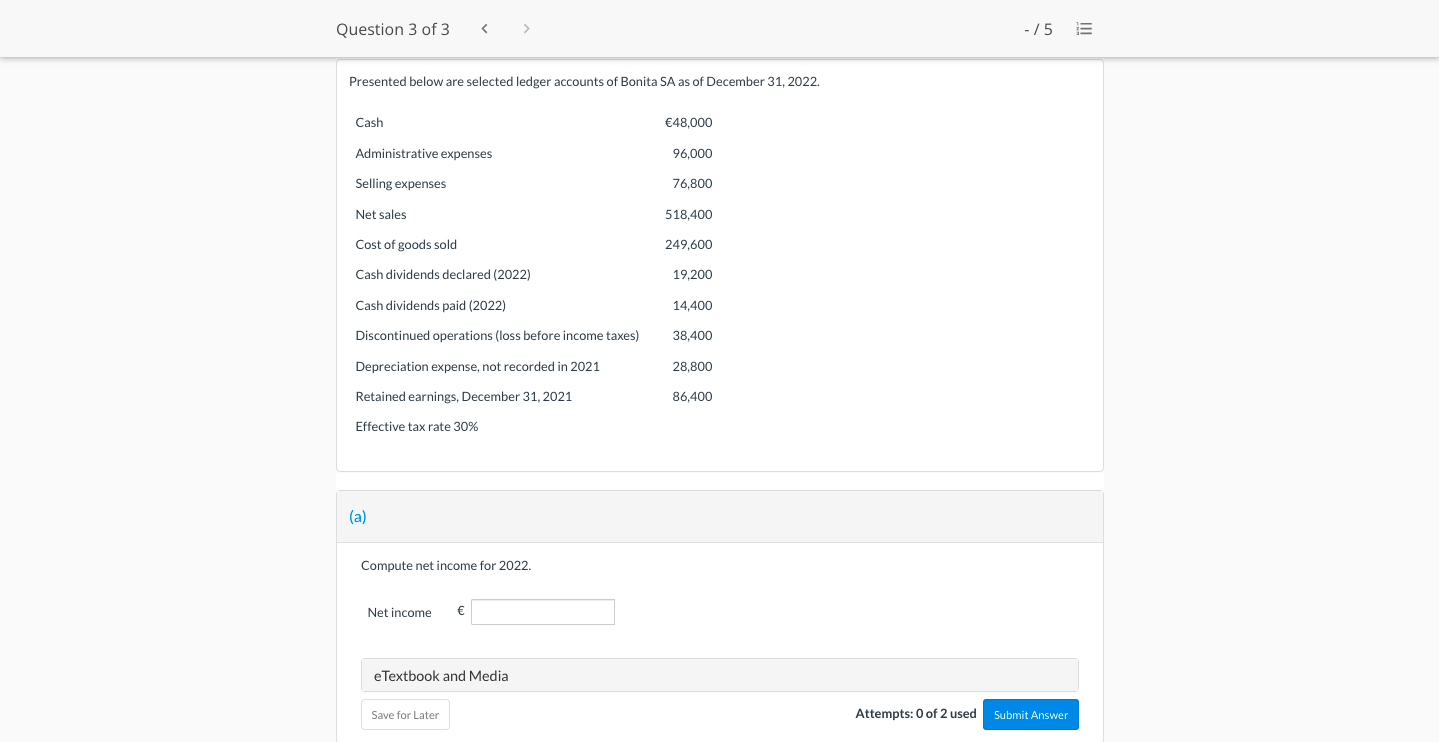Viewport: 1439px width, 742px height.
Task: Click the "- / 5" score indicator
Action: 1038,29
